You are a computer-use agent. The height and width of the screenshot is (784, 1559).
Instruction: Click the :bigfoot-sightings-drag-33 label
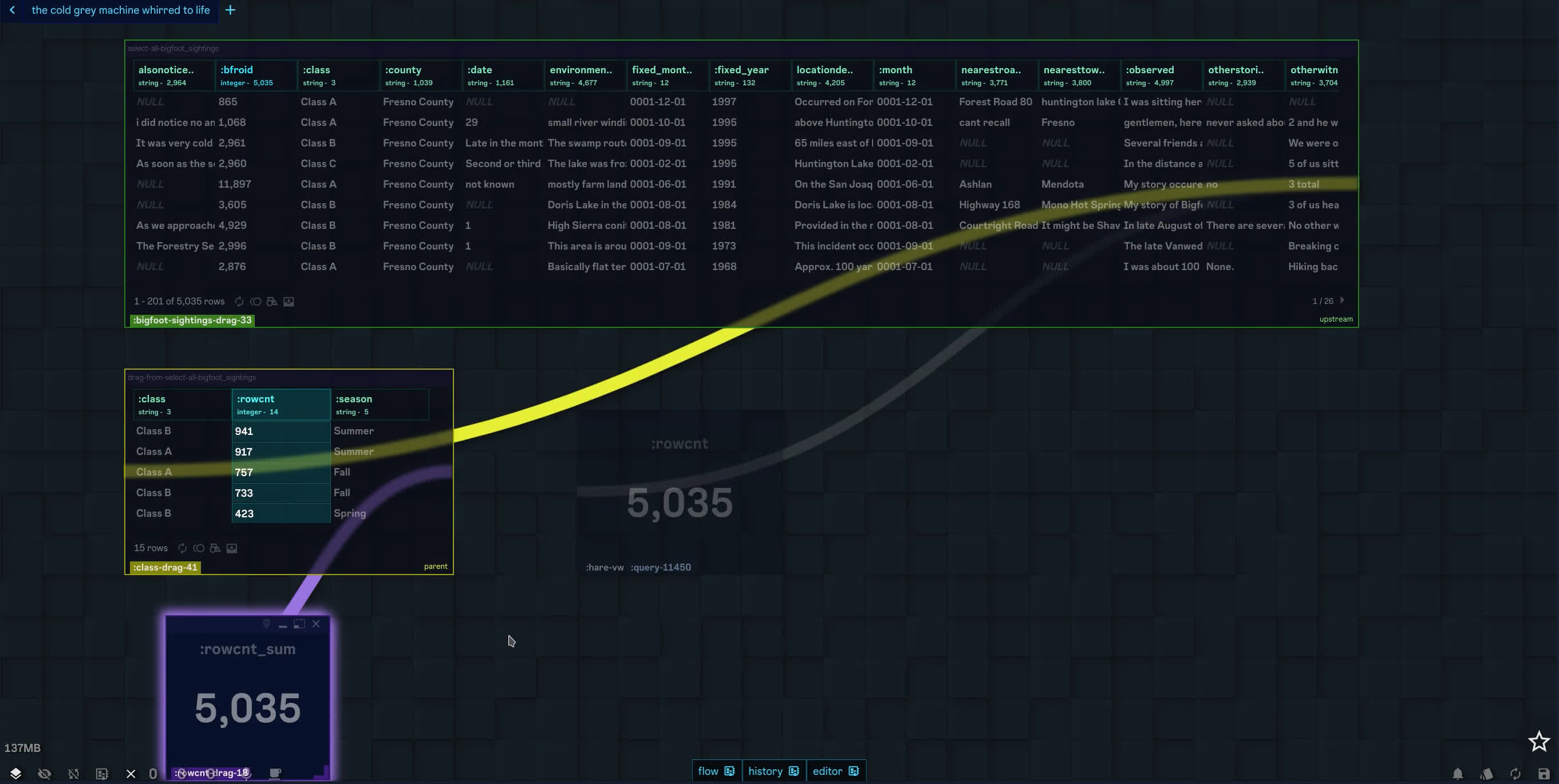coord(192,320)
